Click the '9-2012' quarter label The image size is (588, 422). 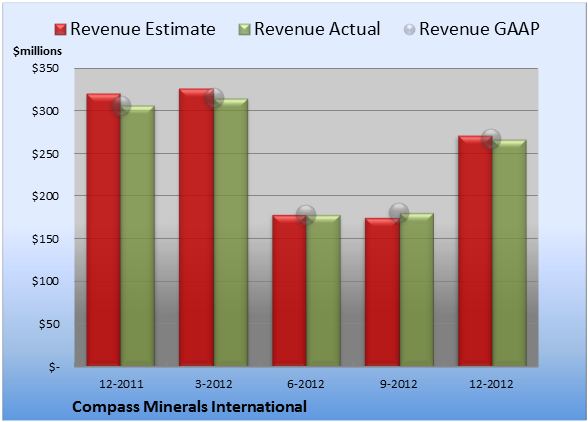click(399, 384)
